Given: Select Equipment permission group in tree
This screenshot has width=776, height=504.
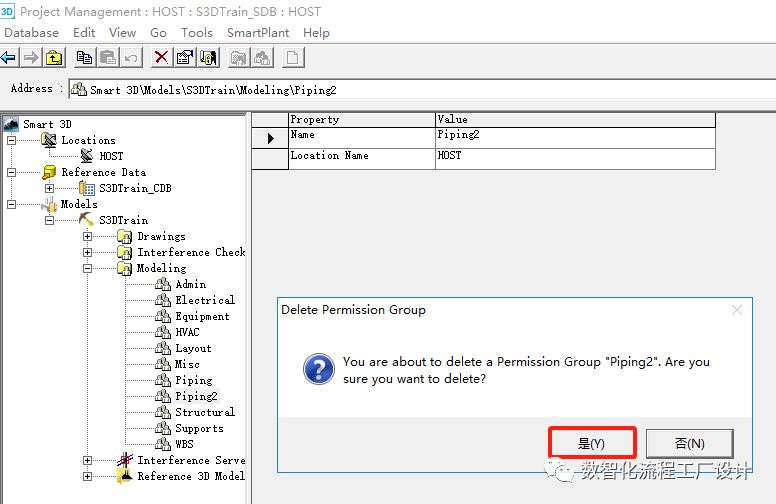Looking at the screenshot, I should pyautogui.click(x=202, y=316).
